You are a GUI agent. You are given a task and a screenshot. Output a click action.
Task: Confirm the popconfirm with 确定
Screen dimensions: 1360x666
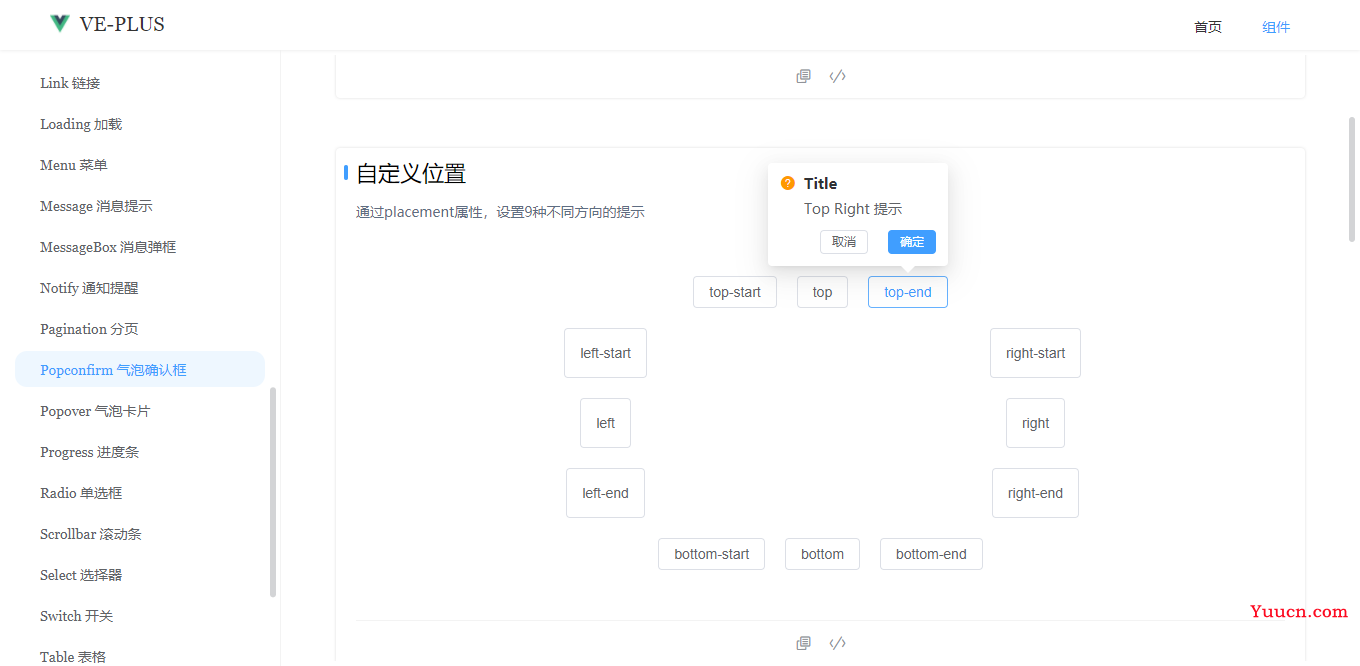(912, 242)
